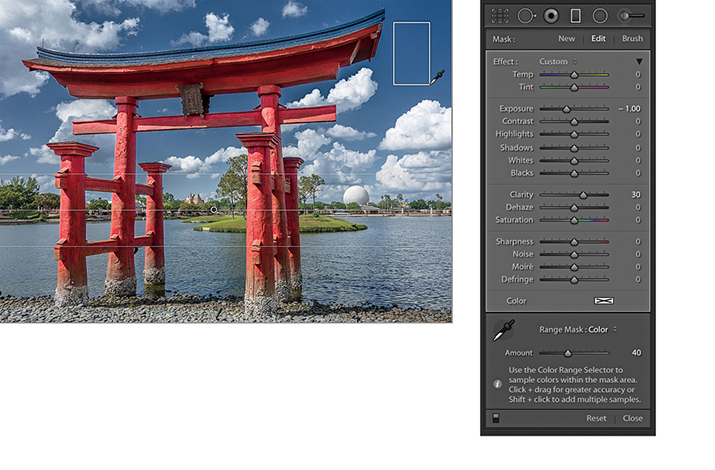Click the Reset button
The width and height of the screenshot is (715, 470).
click(x=596, y=418)
